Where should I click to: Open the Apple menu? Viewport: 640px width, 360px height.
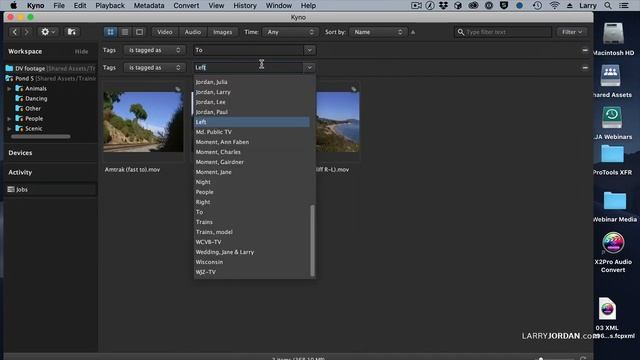pos(13,6)
